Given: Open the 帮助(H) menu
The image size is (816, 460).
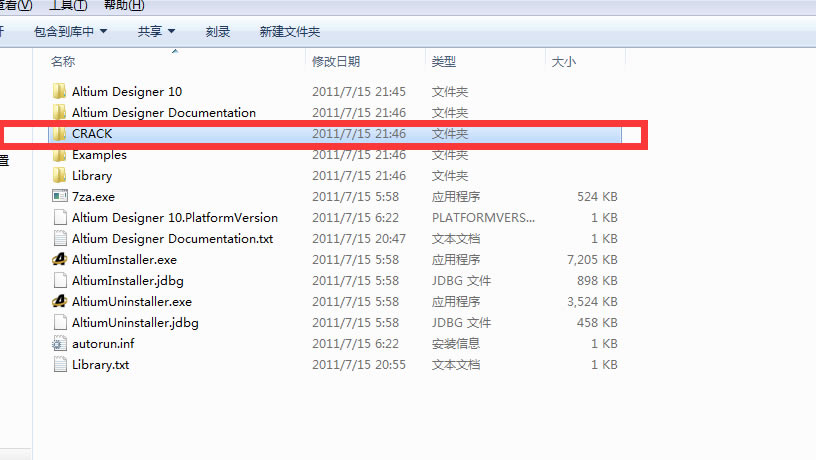Looking at the screenshot, I should coord(124,6).
